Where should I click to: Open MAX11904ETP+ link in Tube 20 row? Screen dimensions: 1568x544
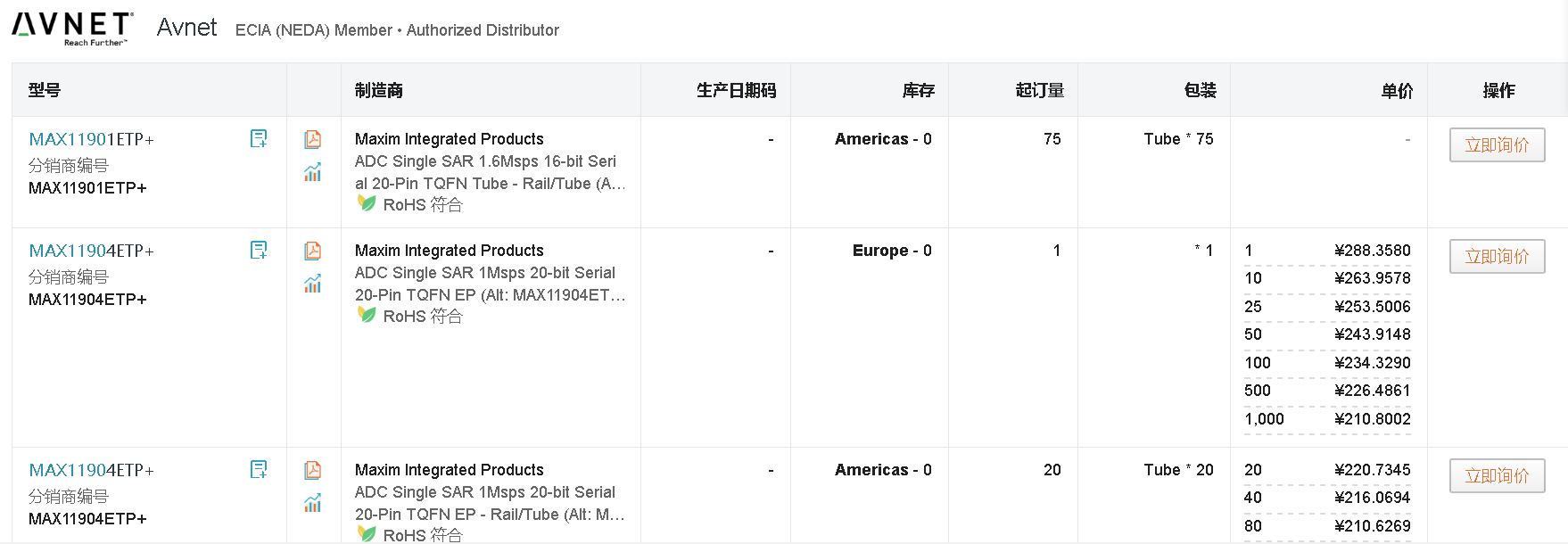[x=91, y=470]
